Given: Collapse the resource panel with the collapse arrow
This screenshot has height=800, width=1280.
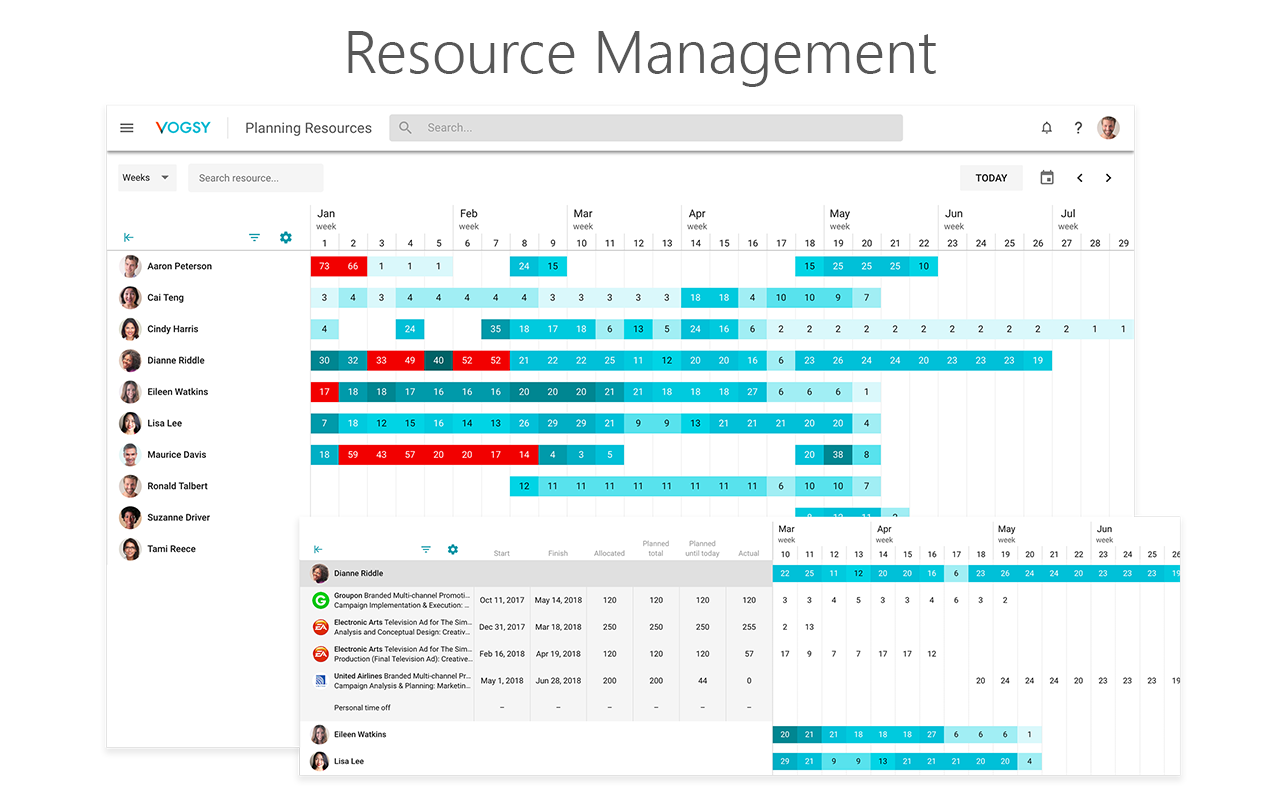Looking at the screenshot, I should click(x=128, y=238).
